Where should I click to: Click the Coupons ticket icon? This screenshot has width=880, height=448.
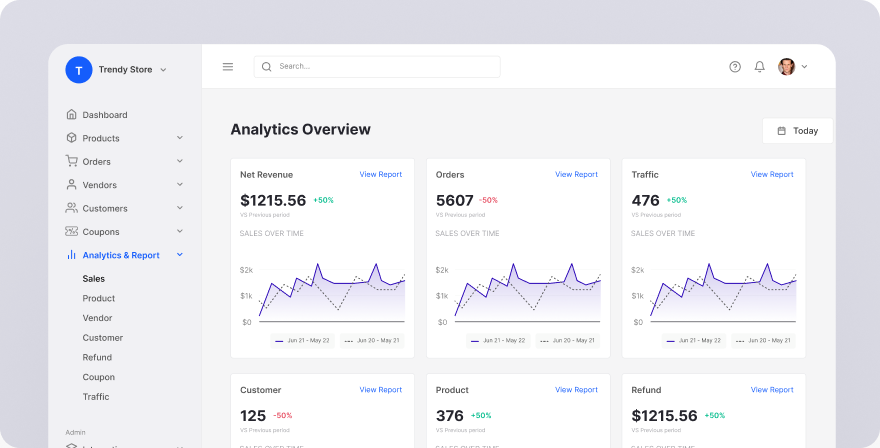tap(71, 231)
